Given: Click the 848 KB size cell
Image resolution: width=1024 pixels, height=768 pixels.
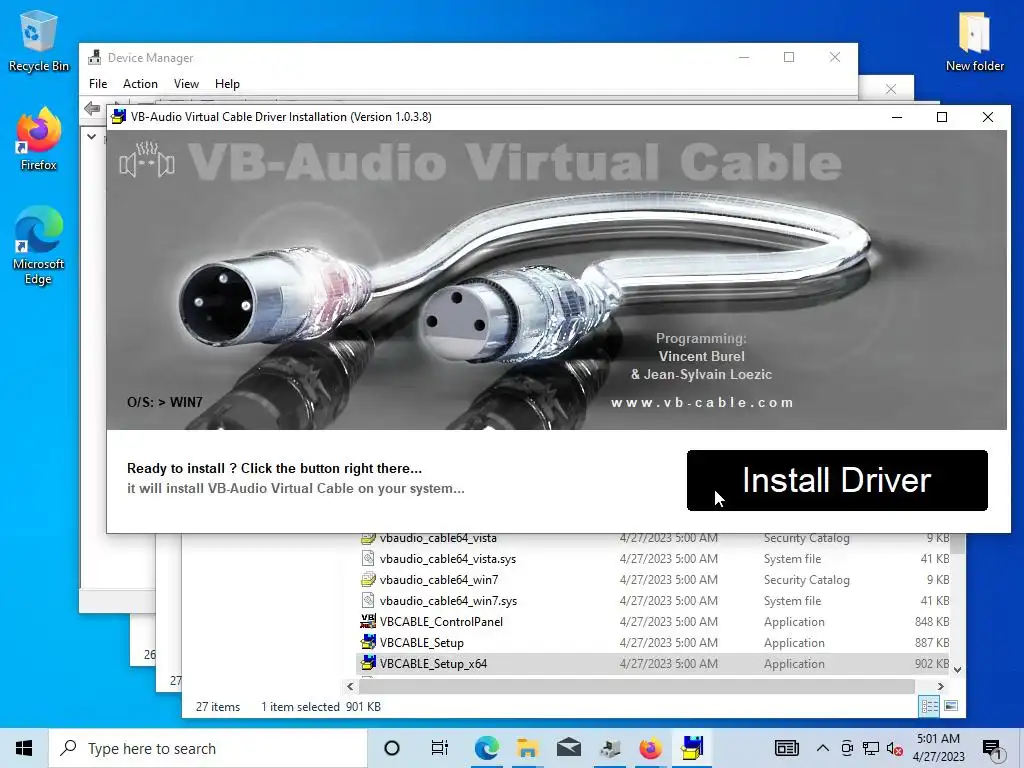Looking at the screenshot, I should click(x=932, y=621).
